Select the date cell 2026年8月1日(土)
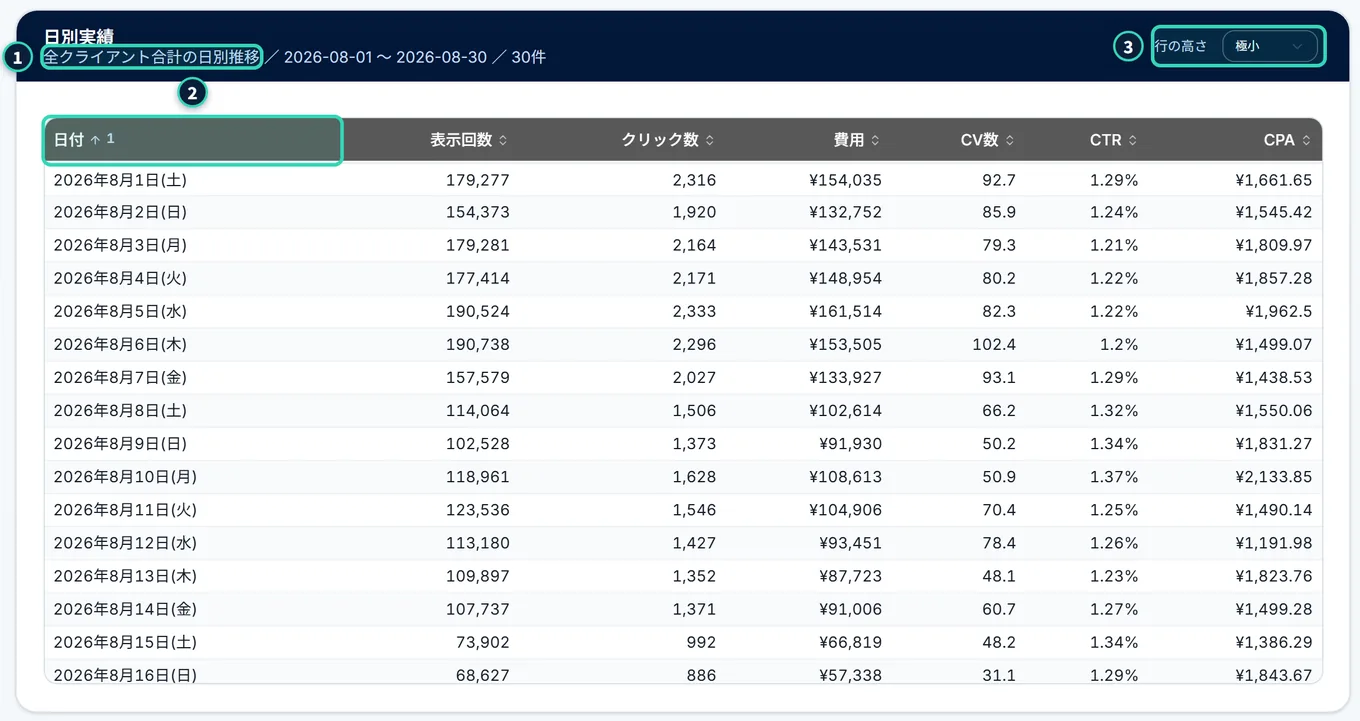The height and width of the screenshot is (721, 1360). click(x=120, y=180)
